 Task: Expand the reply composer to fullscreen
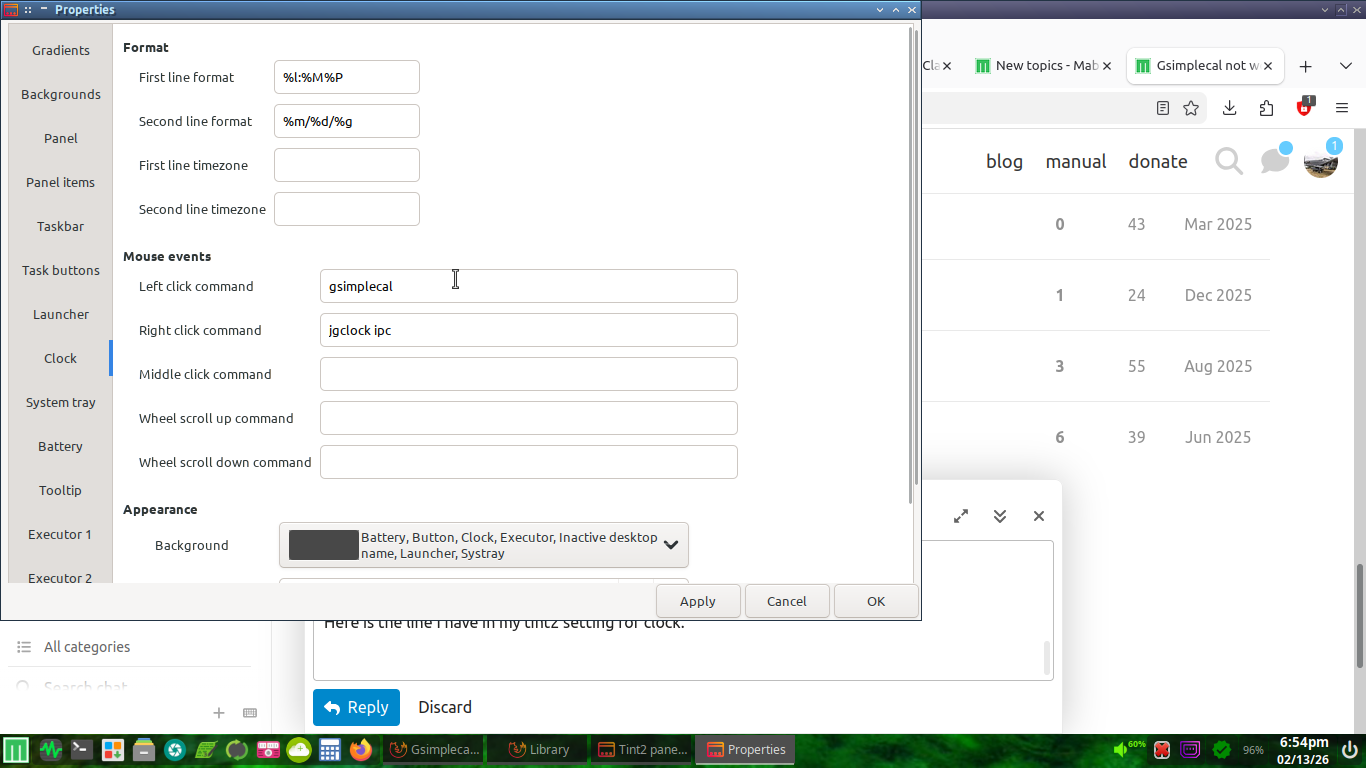point(961,516)
